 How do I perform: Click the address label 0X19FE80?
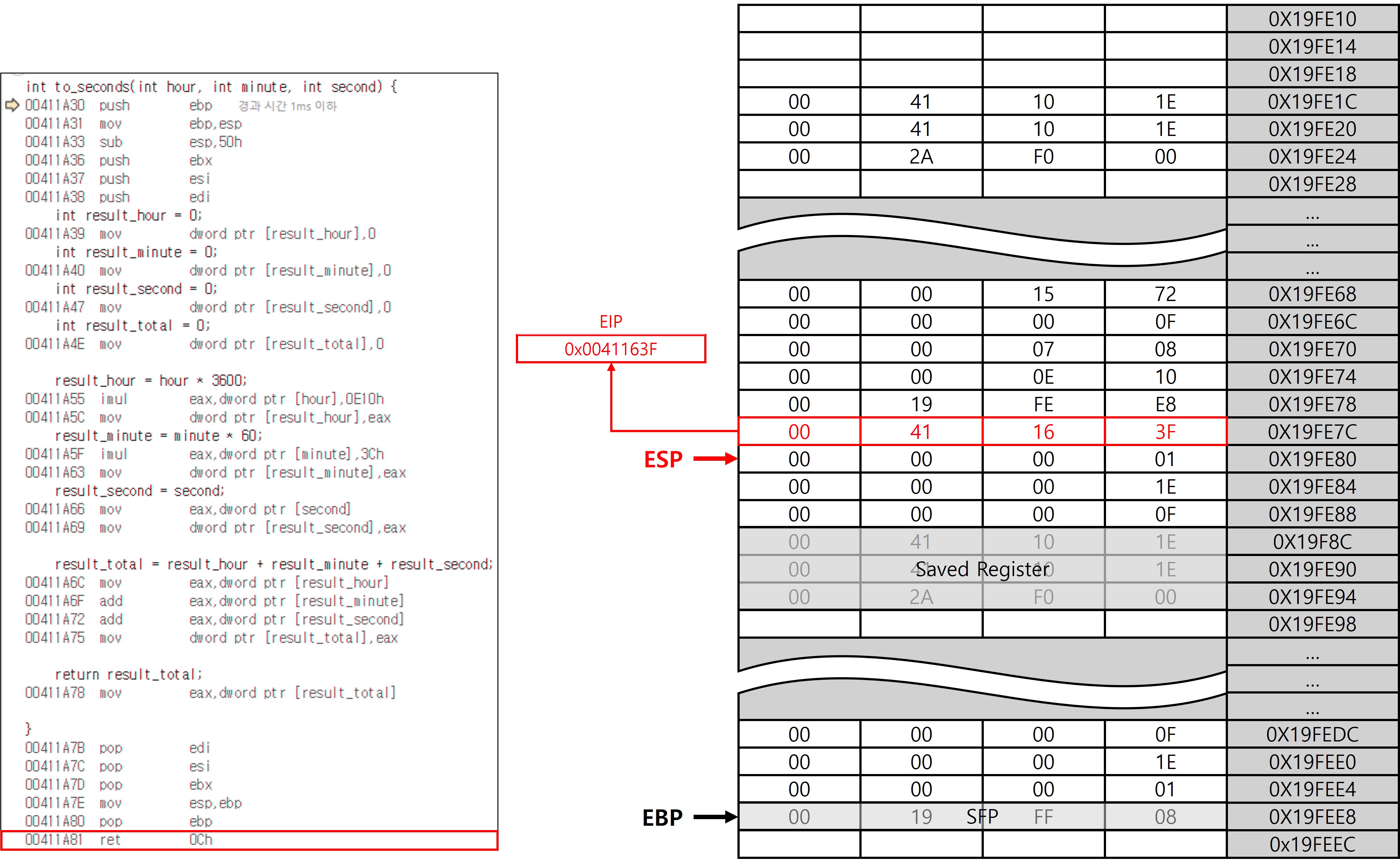click(x=1312, y=459)
